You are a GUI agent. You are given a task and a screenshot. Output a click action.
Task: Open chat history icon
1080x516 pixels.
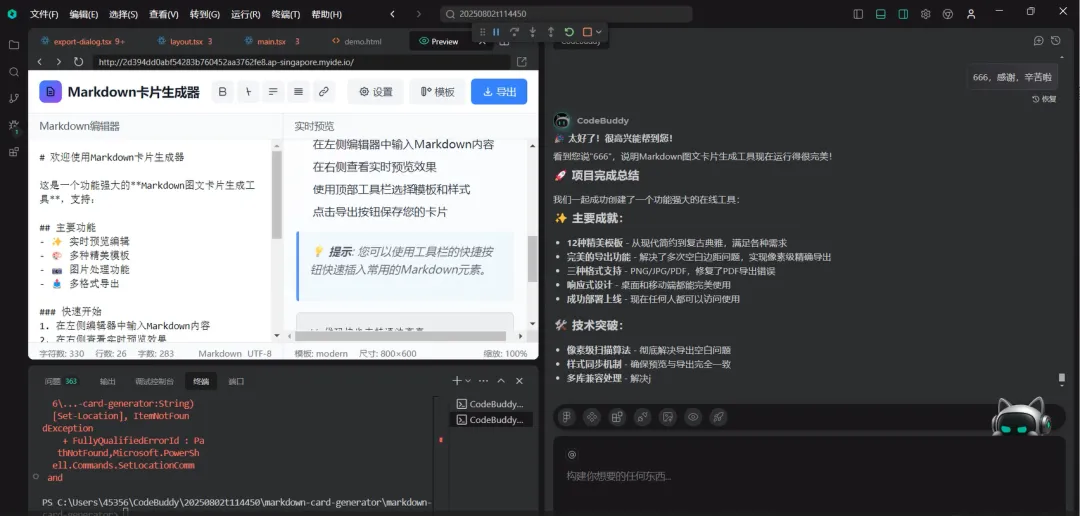tap(1056, 41)
